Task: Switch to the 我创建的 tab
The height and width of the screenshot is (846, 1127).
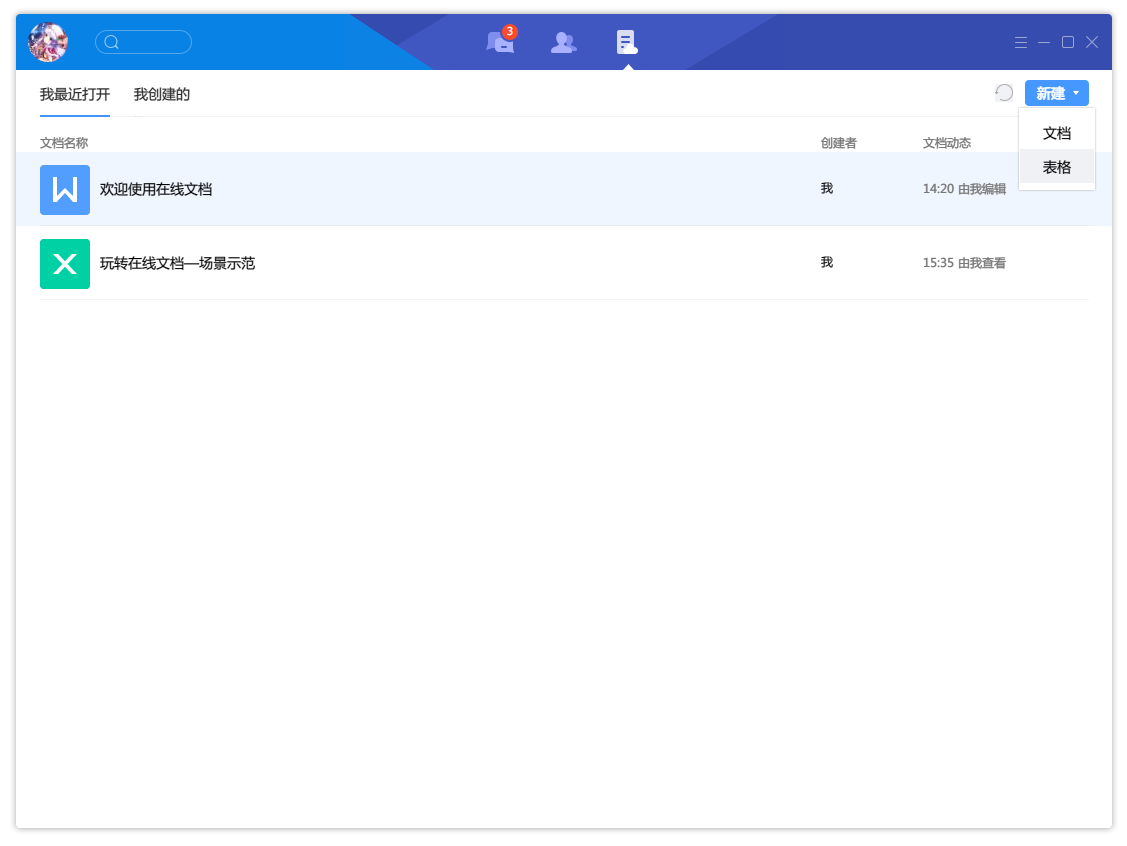Action: (x=161, y=94)
